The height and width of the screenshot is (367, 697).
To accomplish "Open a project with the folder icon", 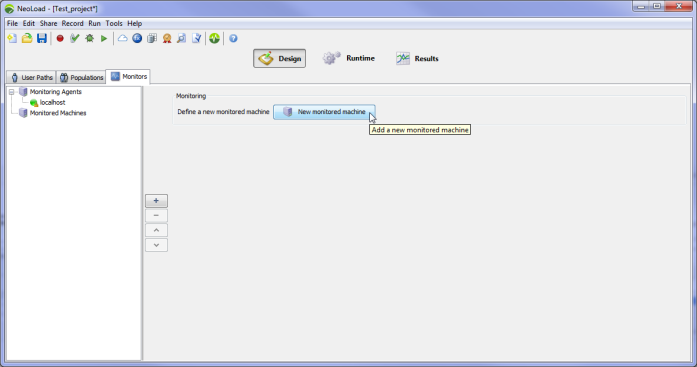I will click(27, 39).
